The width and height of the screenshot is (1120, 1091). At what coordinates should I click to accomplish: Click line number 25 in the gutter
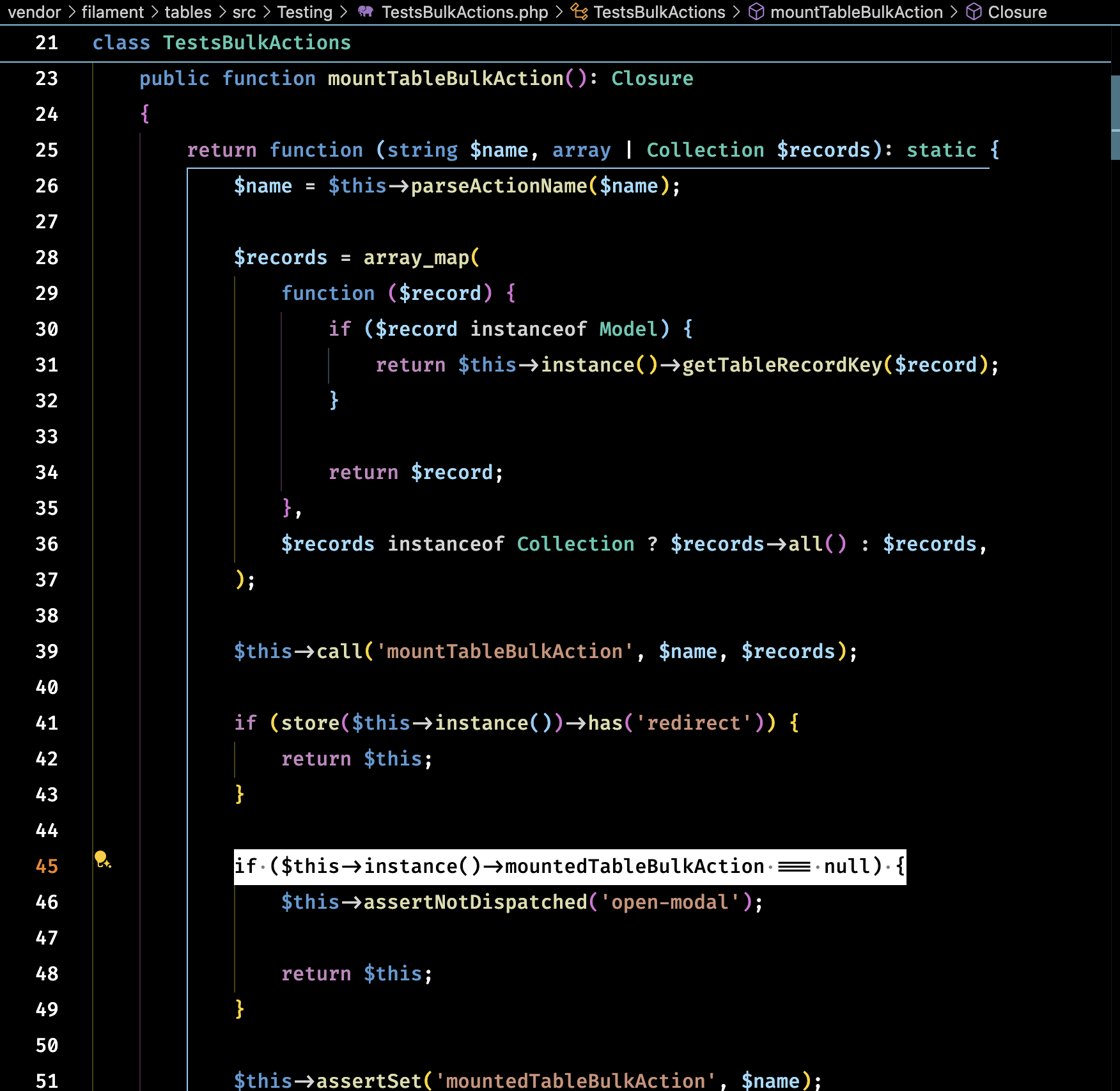tap(47, 150)
